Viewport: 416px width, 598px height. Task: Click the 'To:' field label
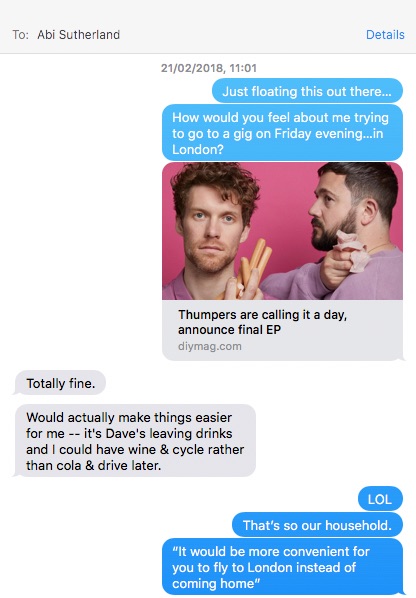coord(21,35)
